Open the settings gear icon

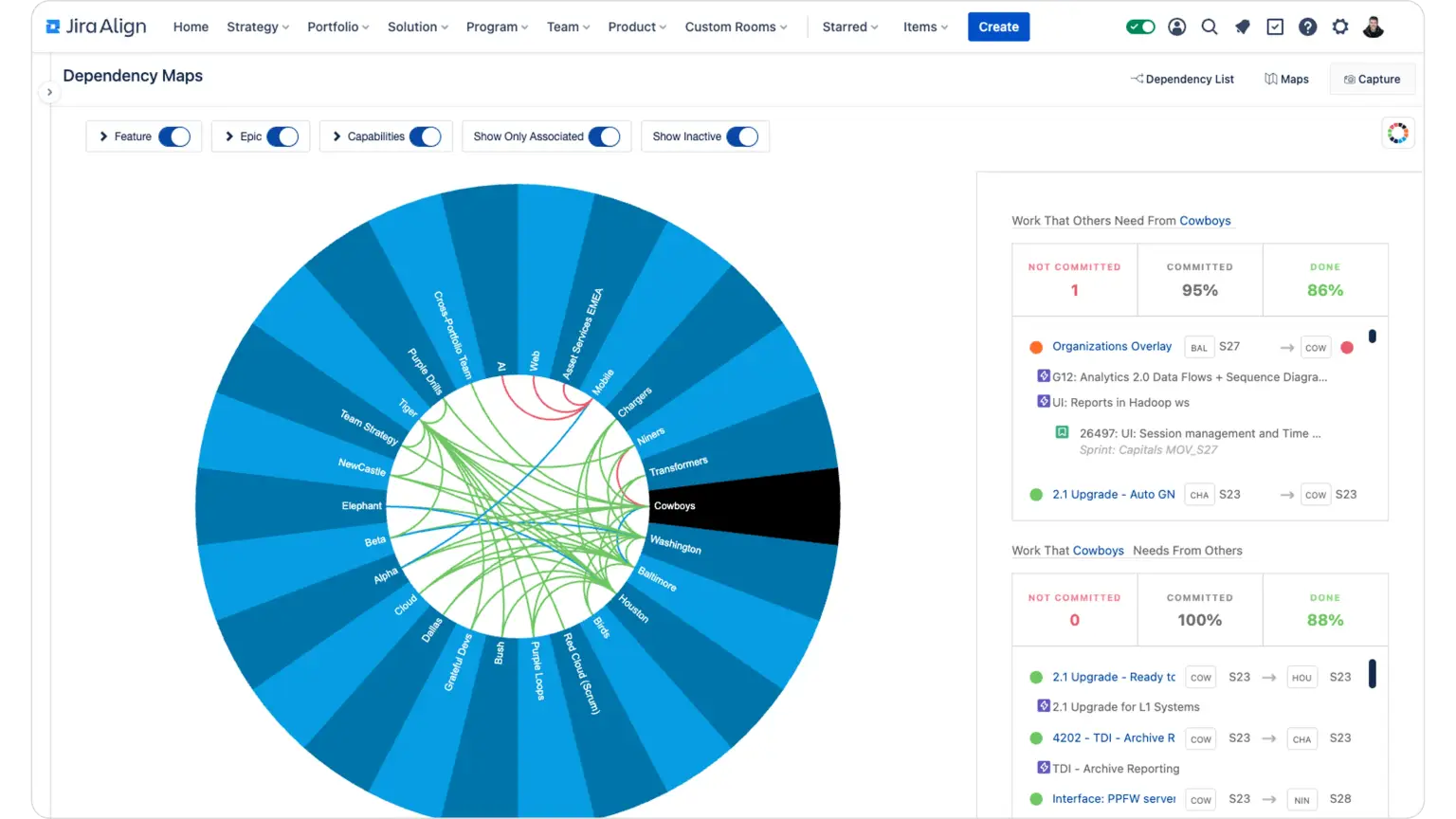[1340, 27]
